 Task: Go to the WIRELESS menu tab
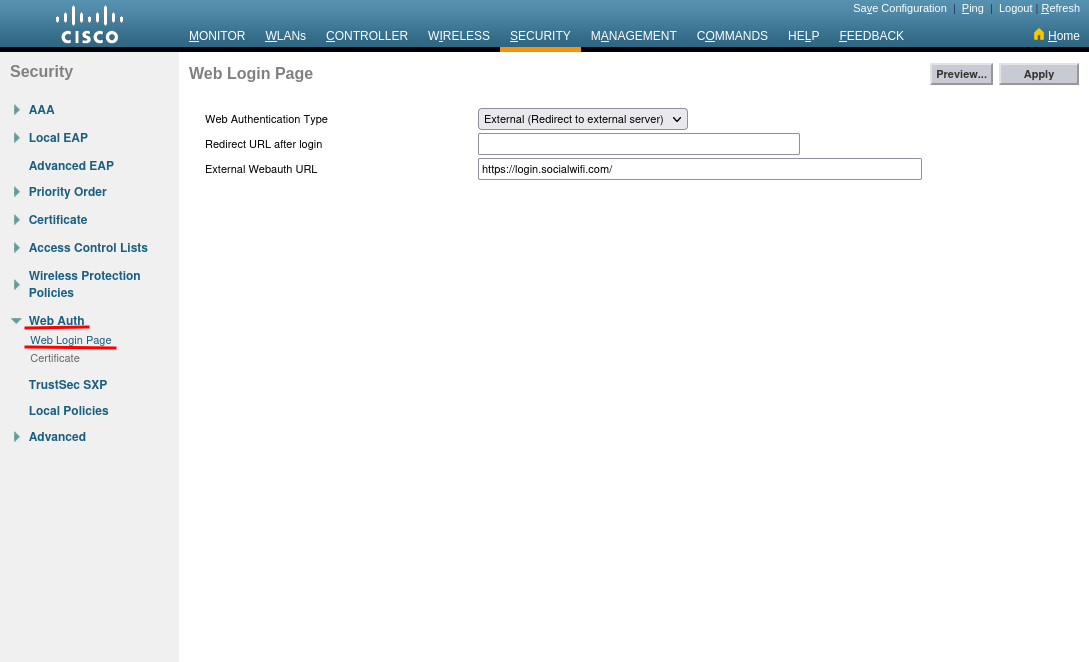[458, 36]
